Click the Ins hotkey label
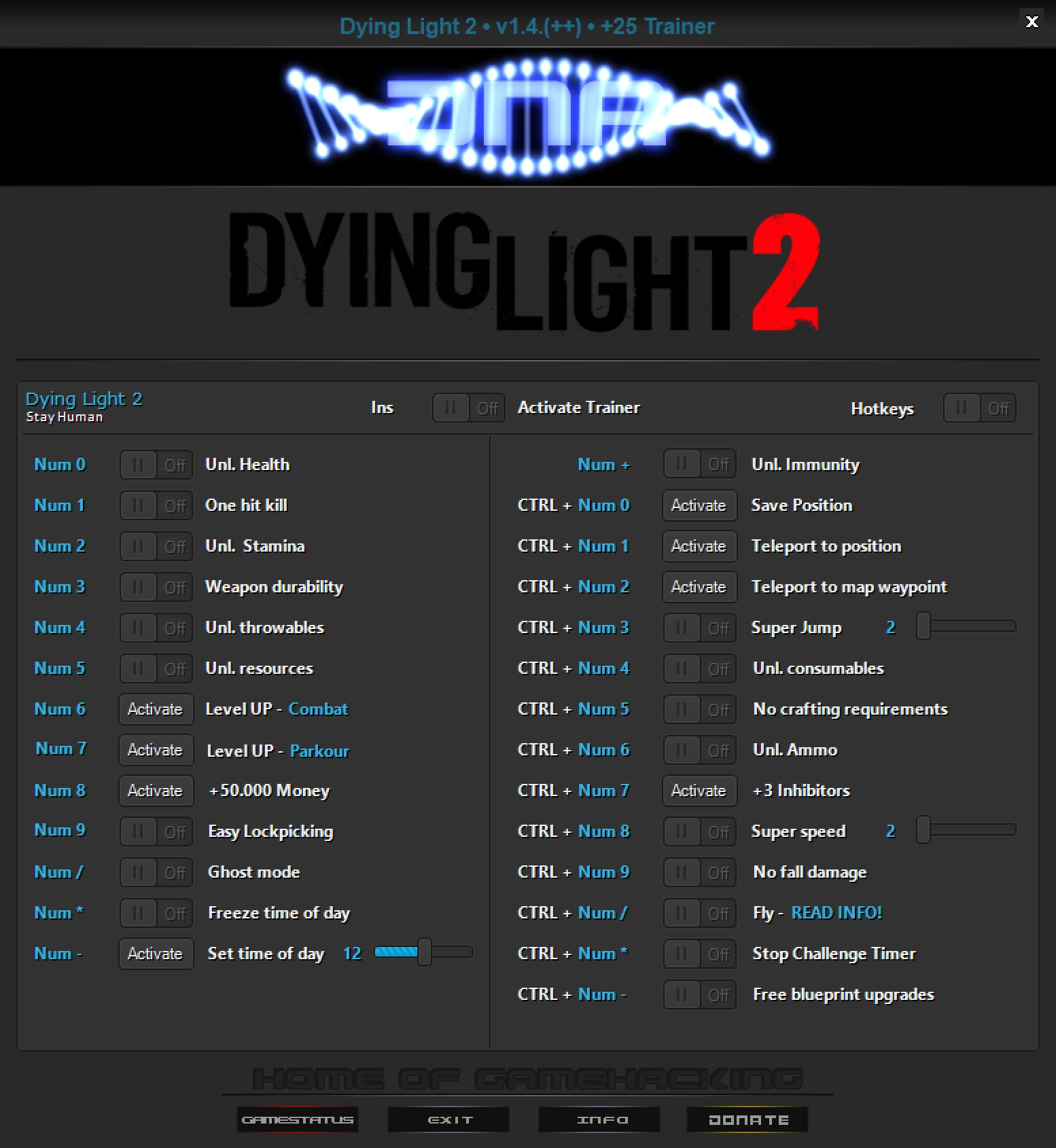1056x1148 pixels. coord(382,408)
